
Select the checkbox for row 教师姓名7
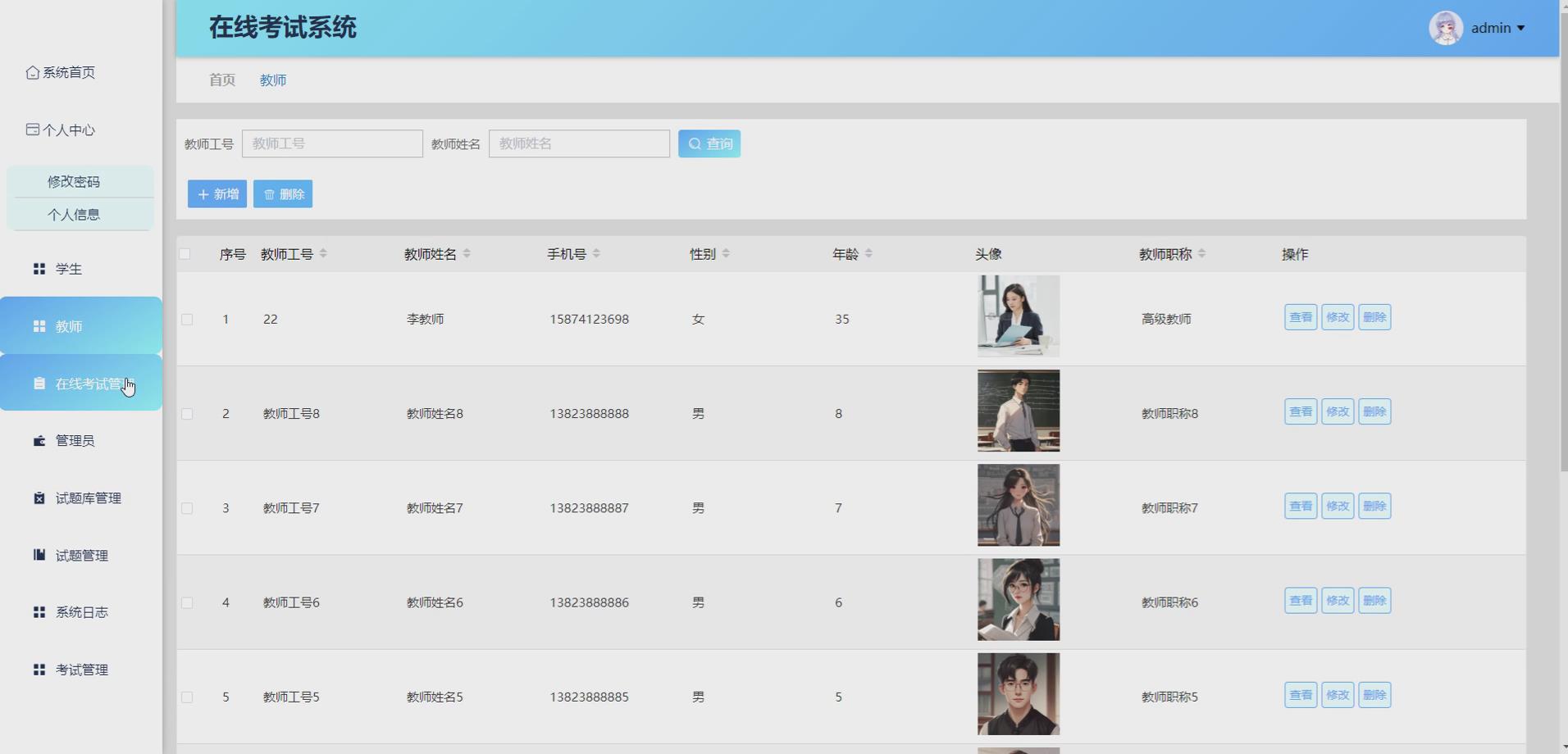point(187,508)
